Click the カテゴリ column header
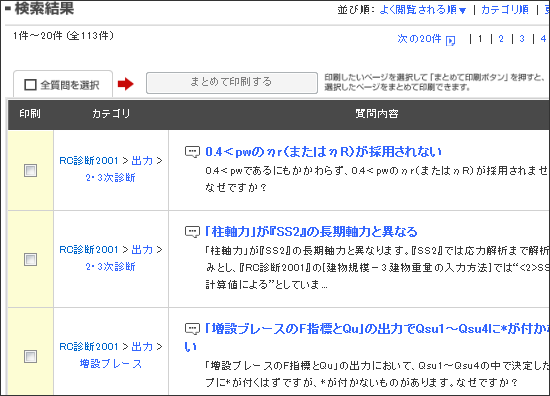This screenshot has height=396, width=550. point(111,114)
